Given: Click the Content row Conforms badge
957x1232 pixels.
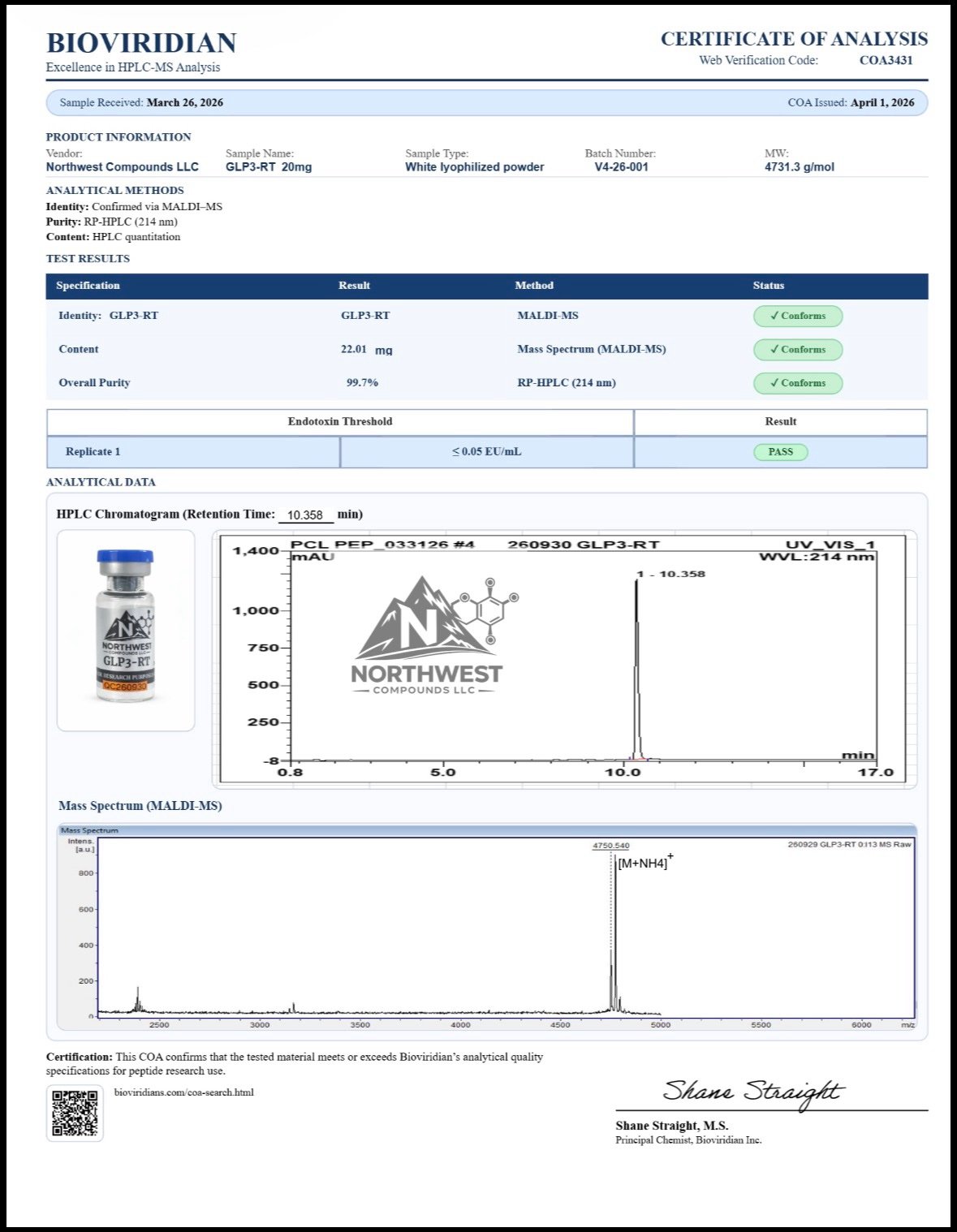Looking at the screenshot, I should pyautogui.click(x=797, y=350).
